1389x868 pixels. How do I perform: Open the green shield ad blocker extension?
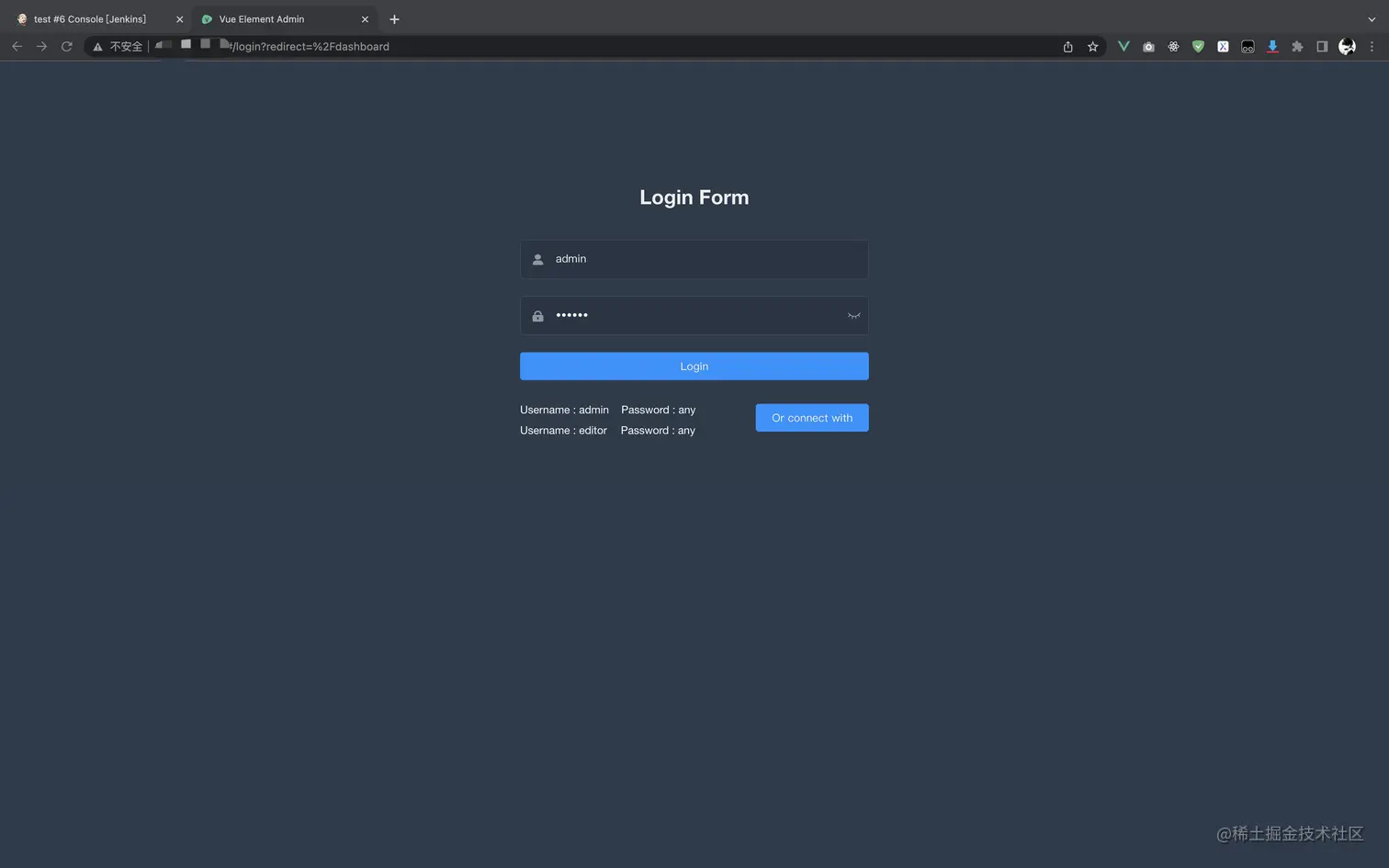point(1198,47)
